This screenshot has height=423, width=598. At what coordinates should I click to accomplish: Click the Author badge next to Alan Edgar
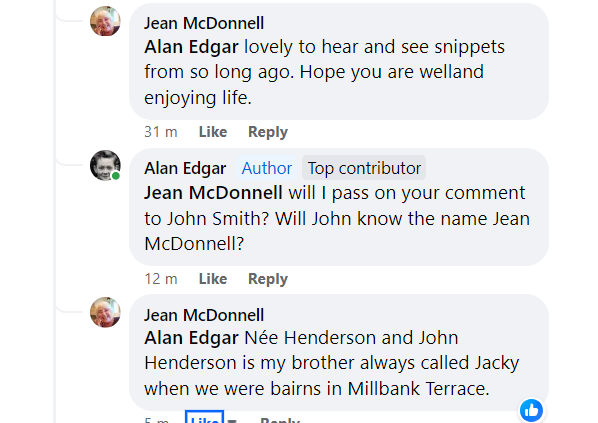(267, 168)
